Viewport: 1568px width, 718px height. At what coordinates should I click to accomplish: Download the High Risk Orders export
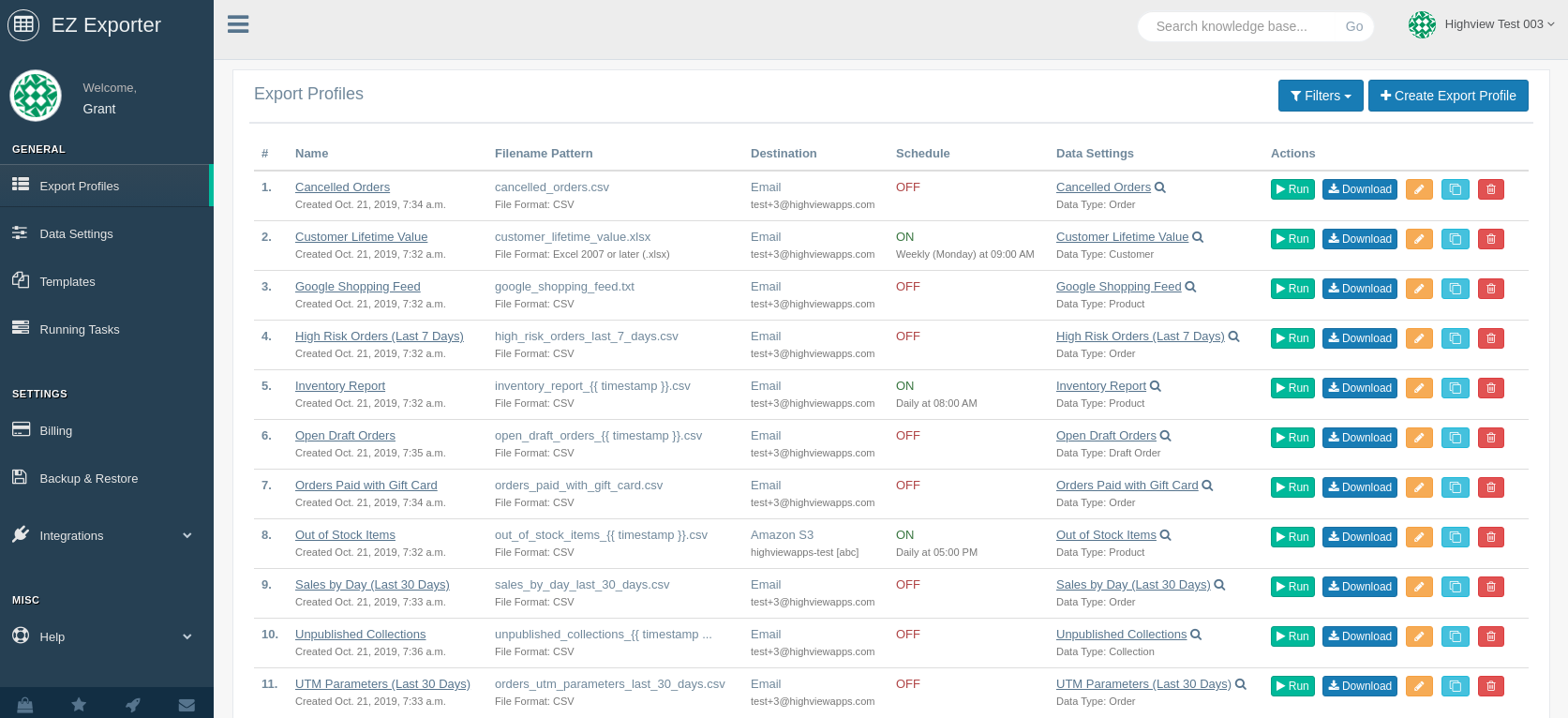pos(1360,338)
